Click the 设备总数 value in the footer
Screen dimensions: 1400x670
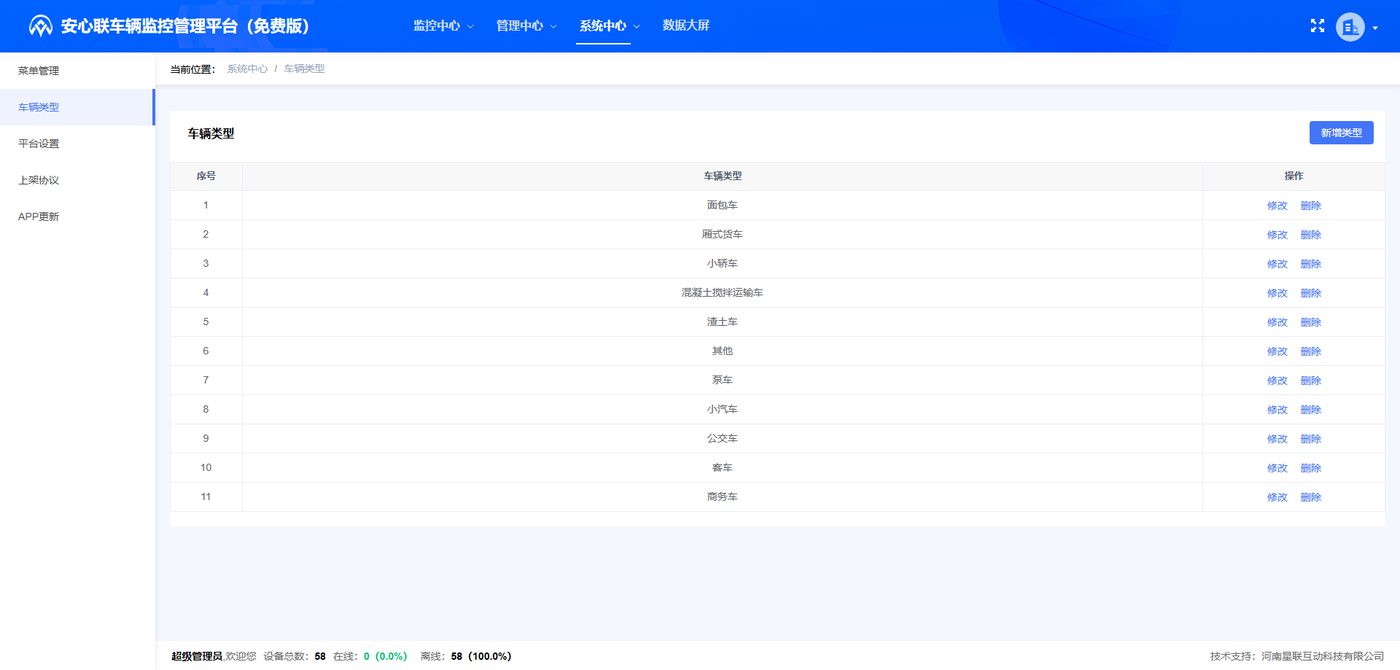[x=320, y=656]
